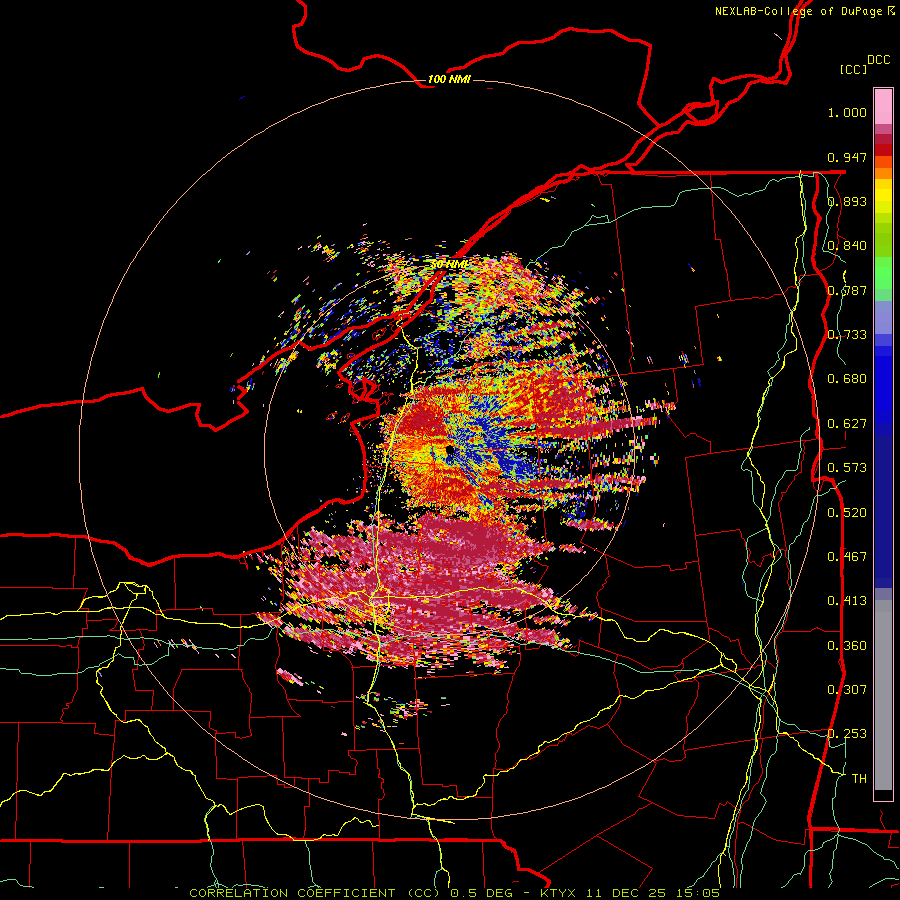Click the 0.520 scale value

847,513
